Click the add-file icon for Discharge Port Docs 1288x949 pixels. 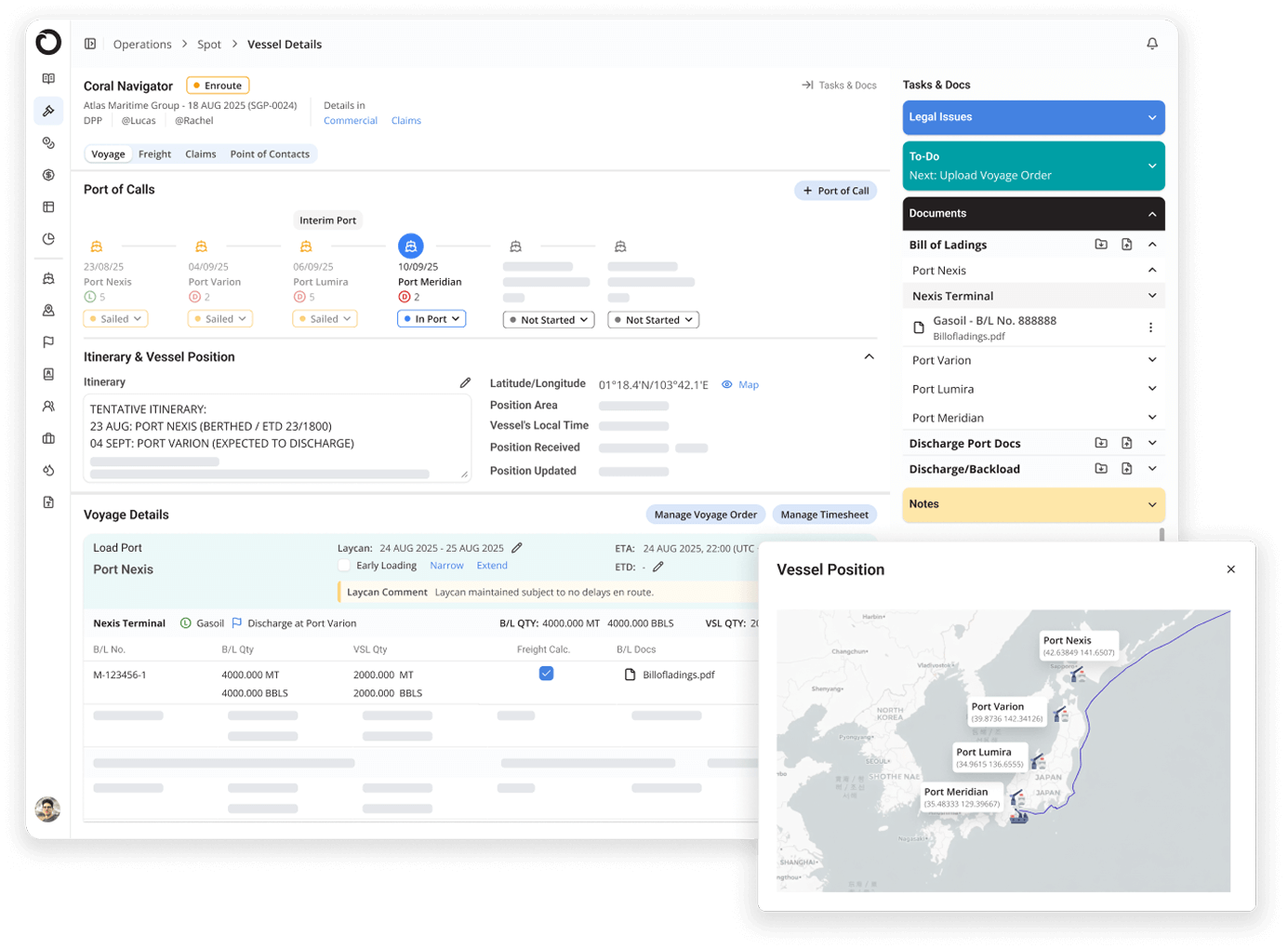[x=1126, y=443]
